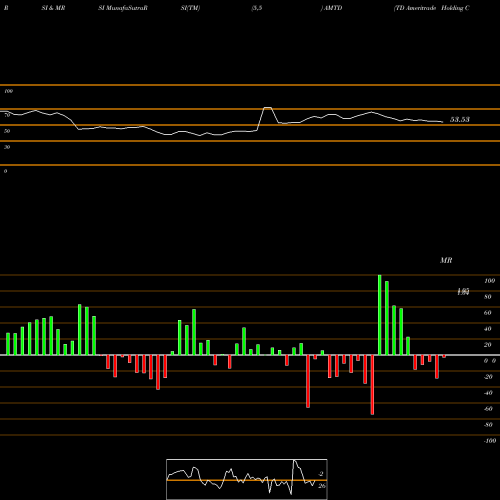
Task: Click the RSI spike peak on line
Action: click(268, 108)
